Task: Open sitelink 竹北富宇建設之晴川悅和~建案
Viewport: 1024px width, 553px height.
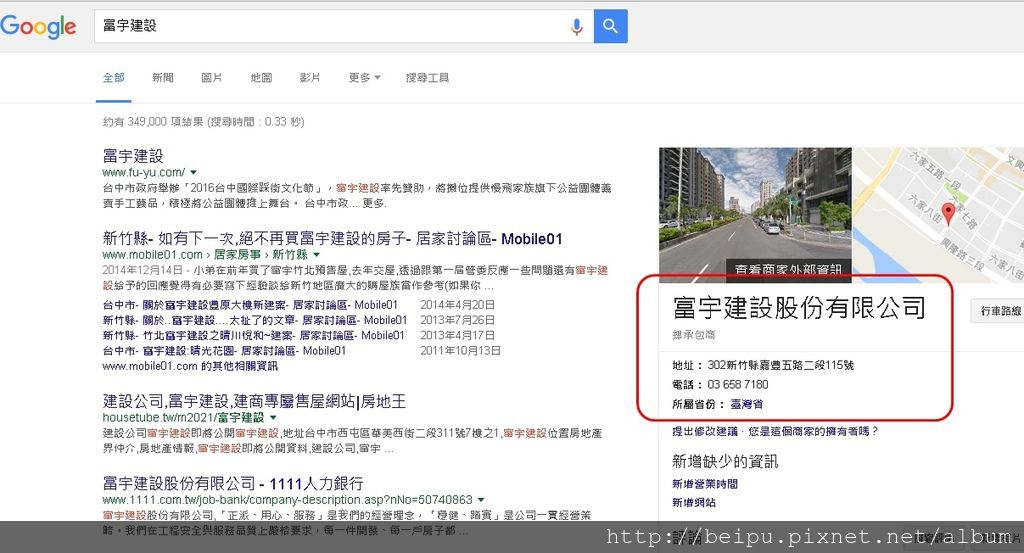Action: click(253, 336)
